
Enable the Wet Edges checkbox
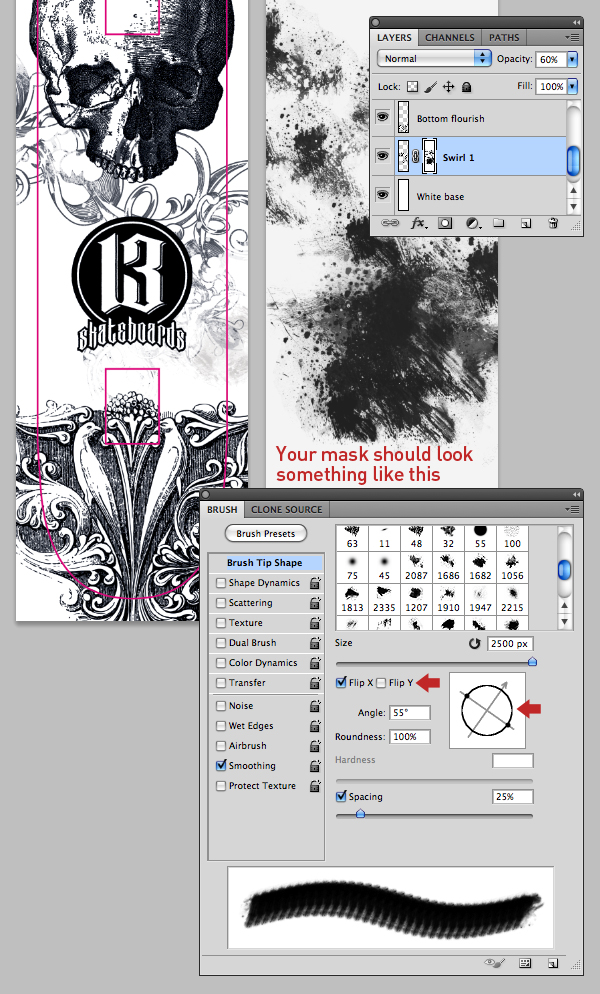(221, 726)
